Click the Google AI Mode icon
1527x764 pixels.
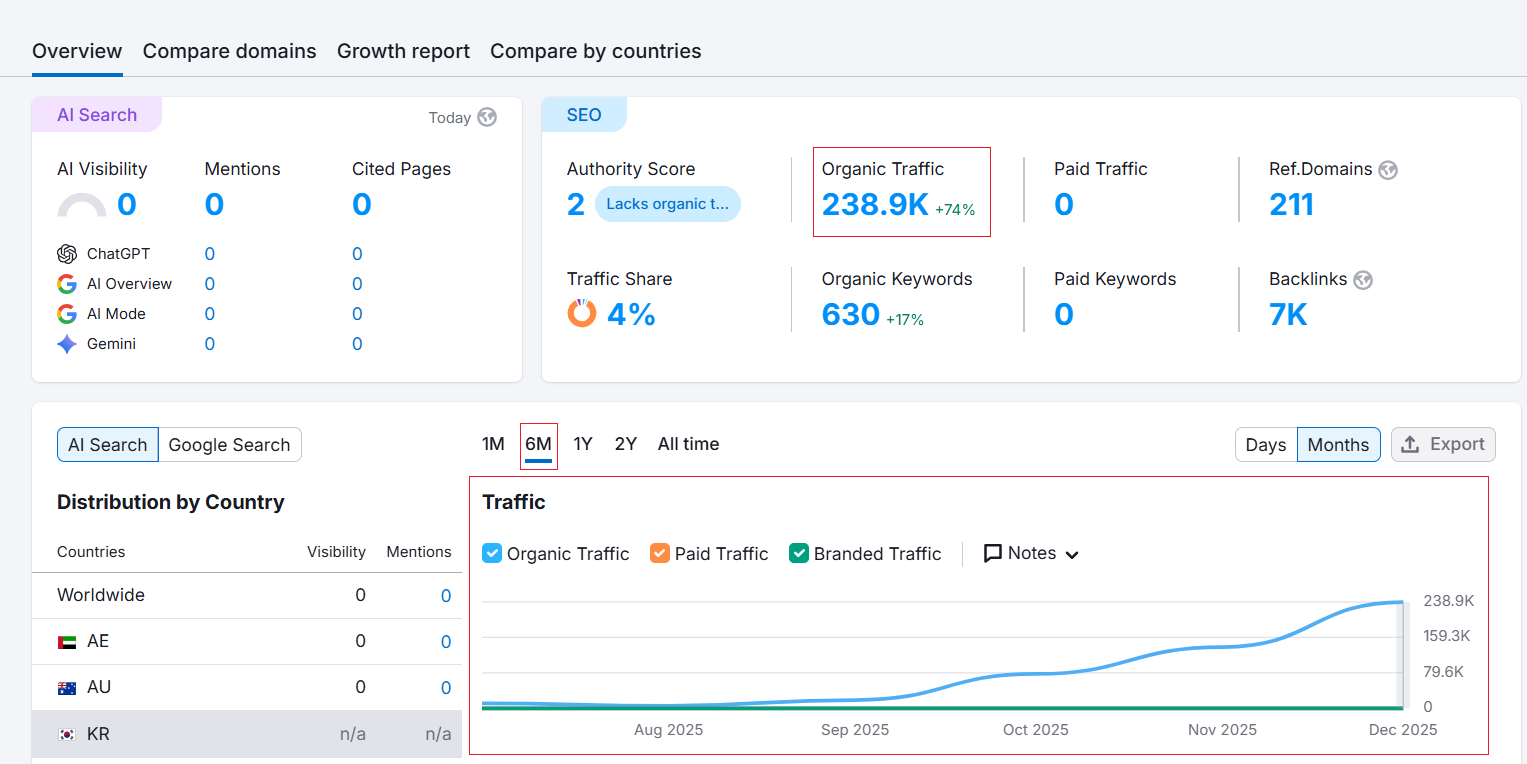(67, 314)
